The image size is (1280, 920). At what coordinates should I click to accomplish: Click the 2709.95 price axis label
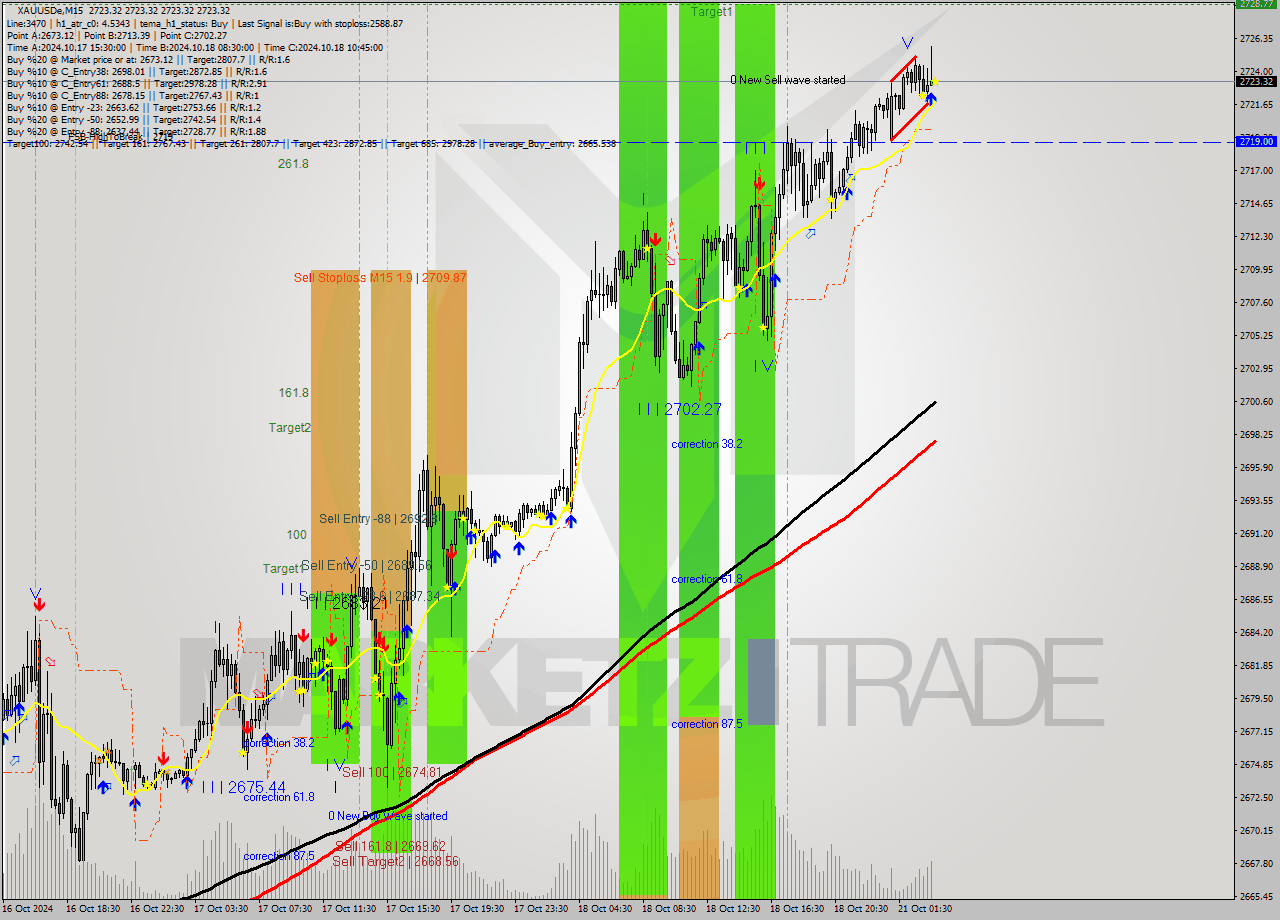(x=1256, y=269)
